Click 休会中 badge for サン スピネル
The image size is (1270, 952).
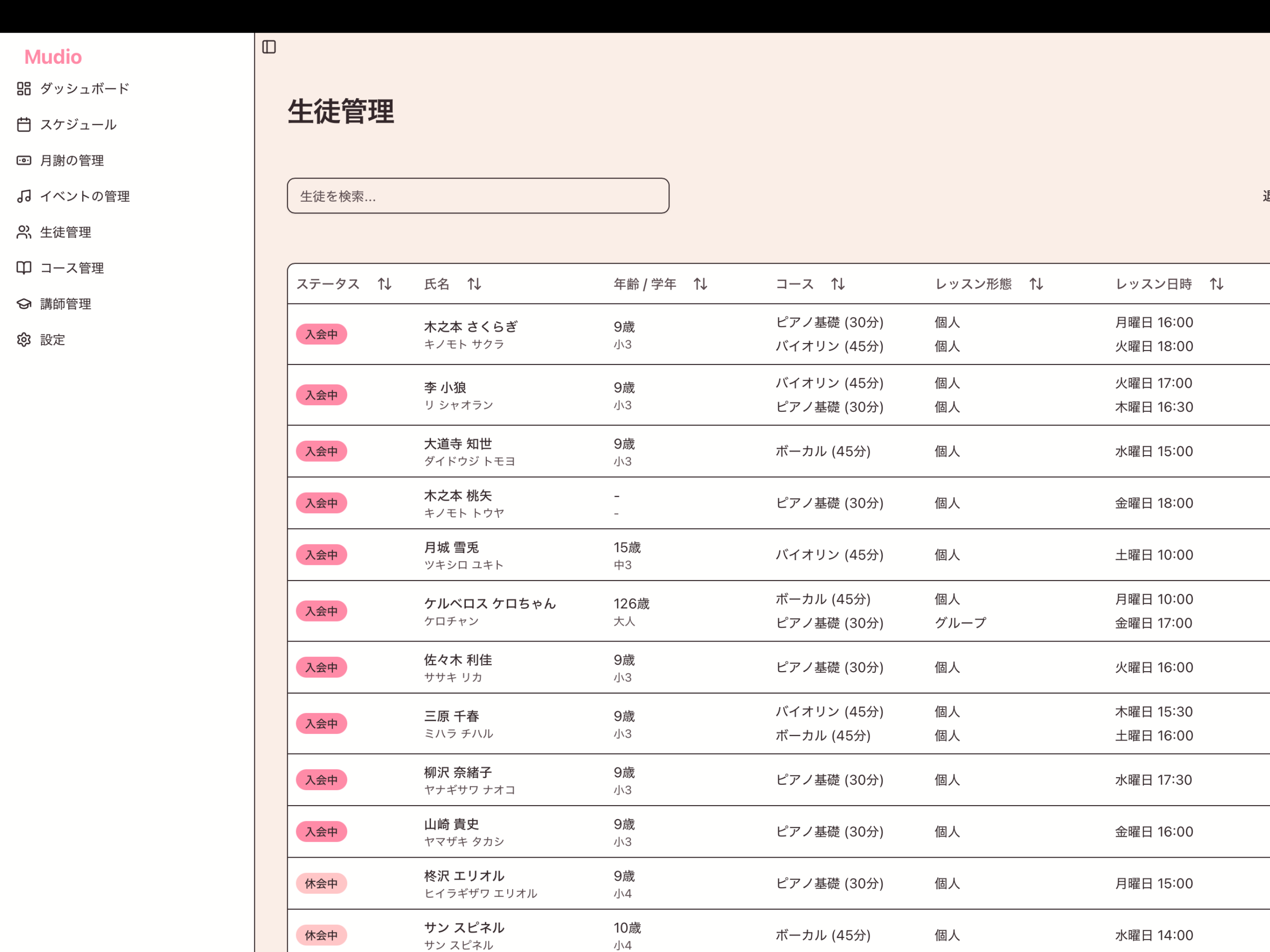click(322, 935)
